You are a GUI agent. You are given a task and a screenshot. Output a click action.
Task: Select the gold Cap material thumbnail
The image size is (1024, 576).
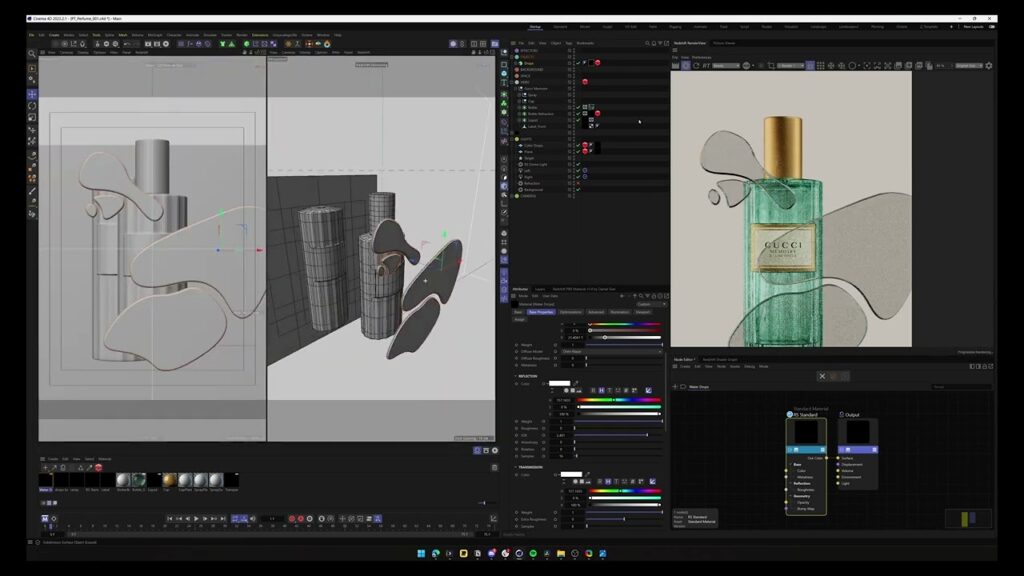point(169,480)
